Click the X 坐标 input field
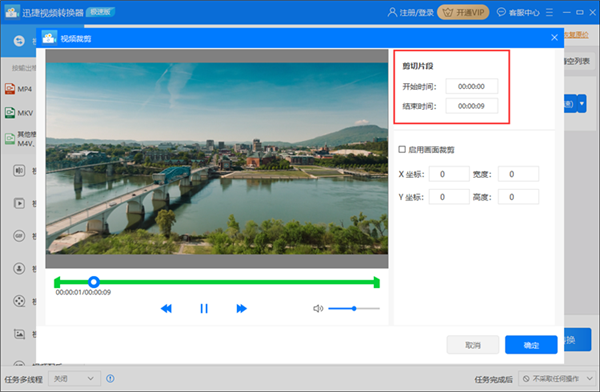 point(449,174)
